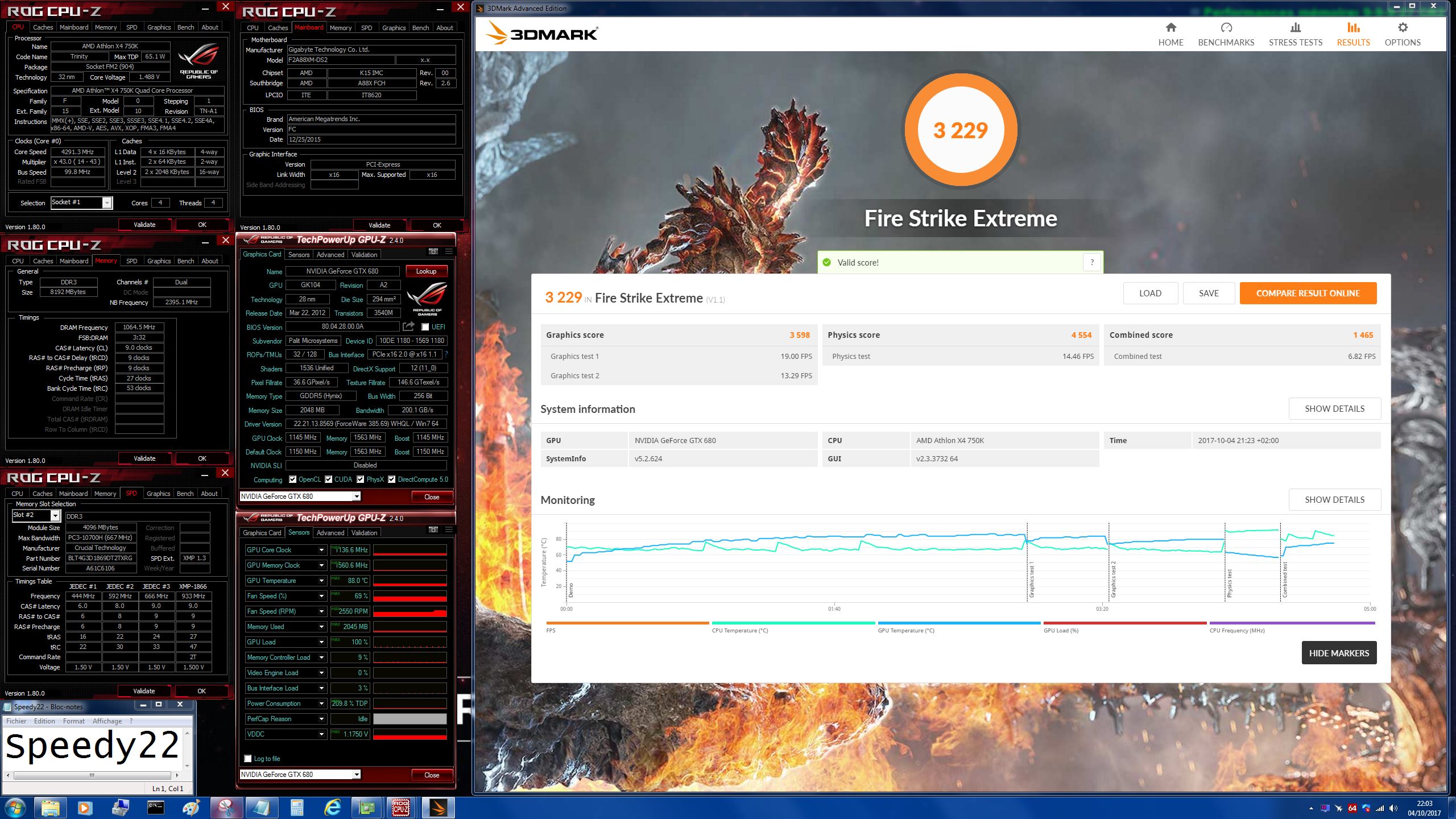Viewport: 1456px width, 819px height.
Task: Click the volume speaker tray icon
Action: click(x=1393, y=808)
